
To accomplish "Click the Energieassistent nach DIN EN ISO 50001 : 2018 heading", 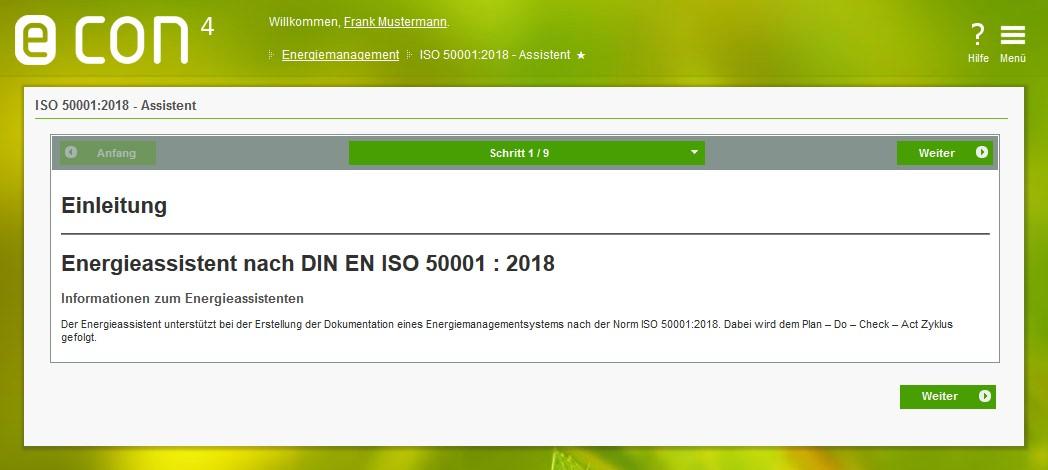I will click(307, 263).
